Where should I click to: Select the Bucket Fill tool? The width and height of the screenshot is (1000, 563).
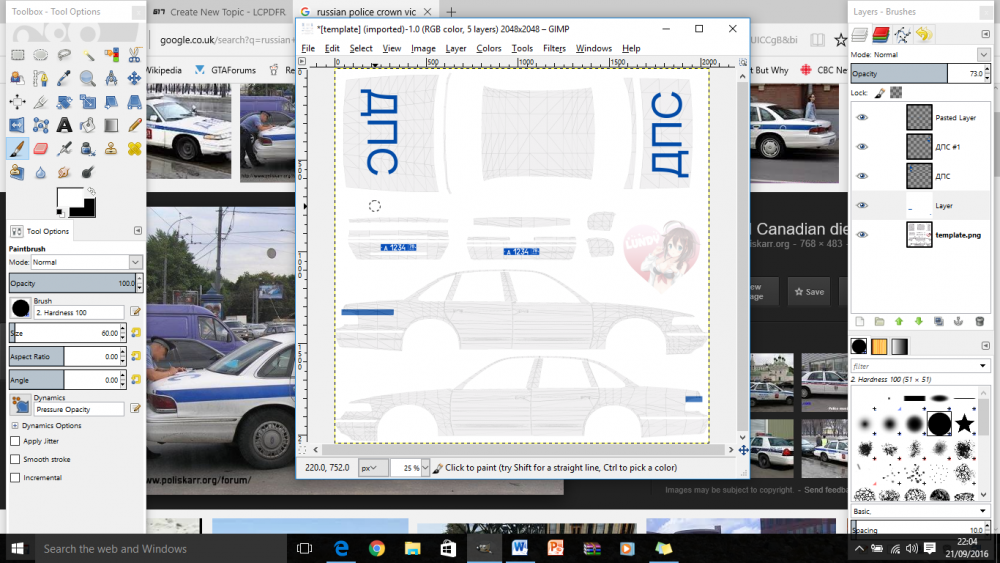tap(87, 126)
